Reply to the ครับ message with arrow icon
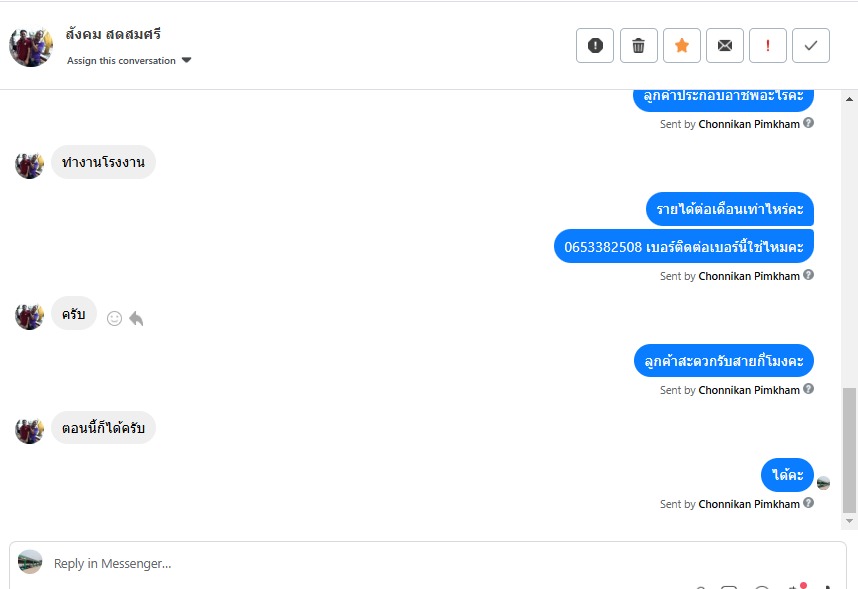Screen dimensions: 858x589 136,318
